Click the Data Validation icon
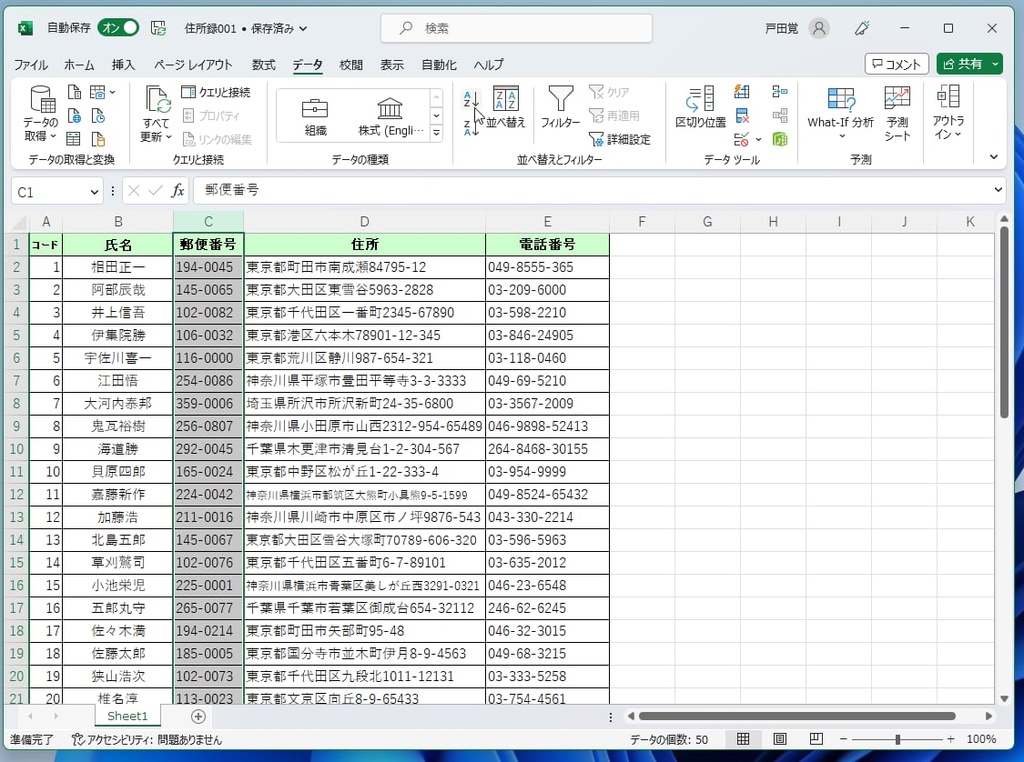 [741, 139]
